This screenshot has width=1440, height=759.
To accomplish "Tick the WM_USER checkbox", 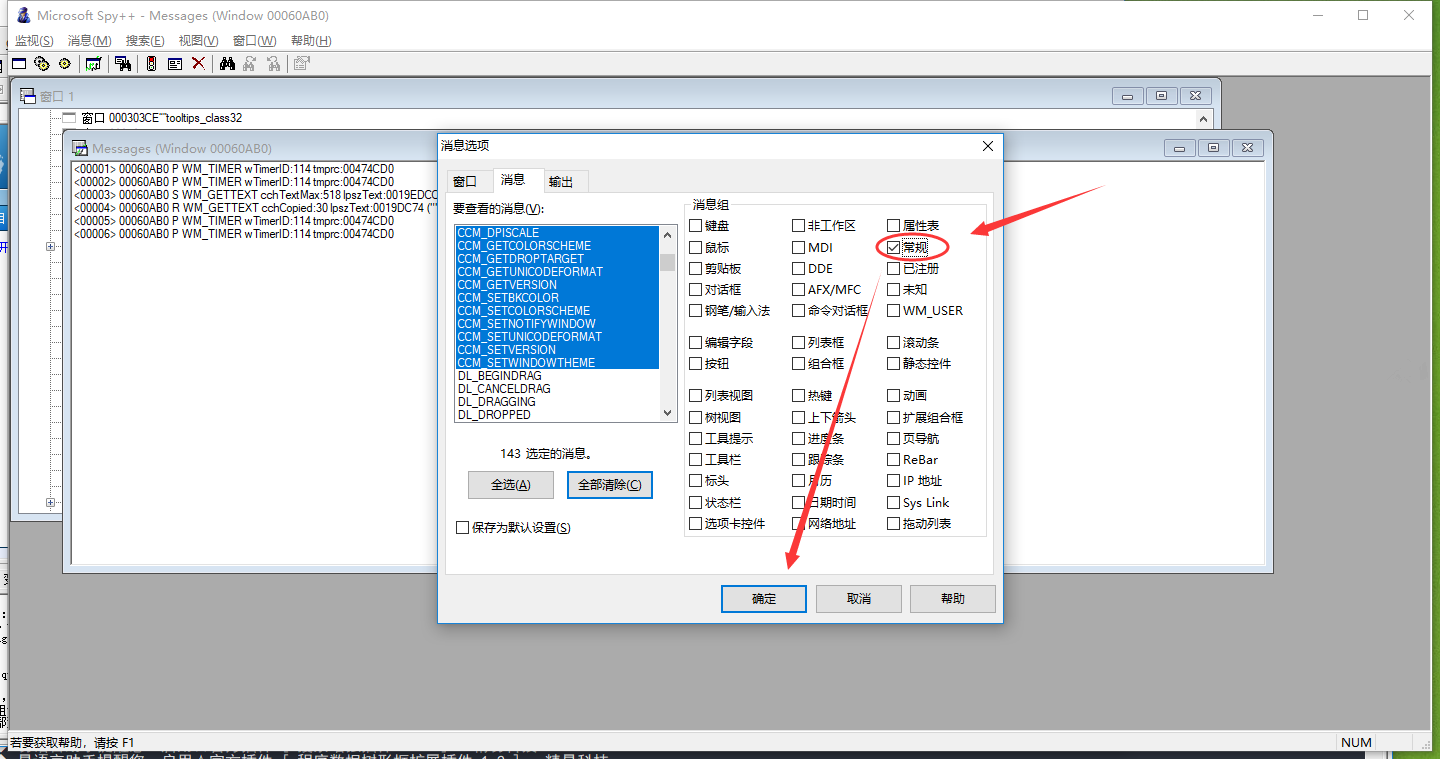I will point(894,311).
